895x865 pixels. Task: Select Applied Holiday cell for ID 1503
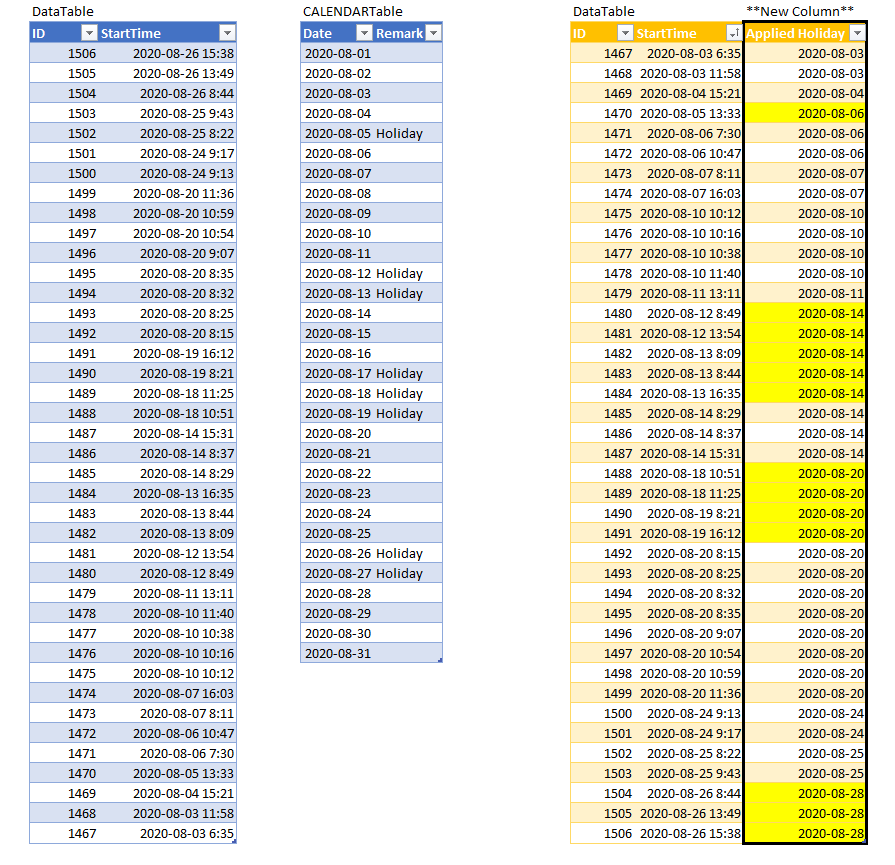tap(805, 773)
